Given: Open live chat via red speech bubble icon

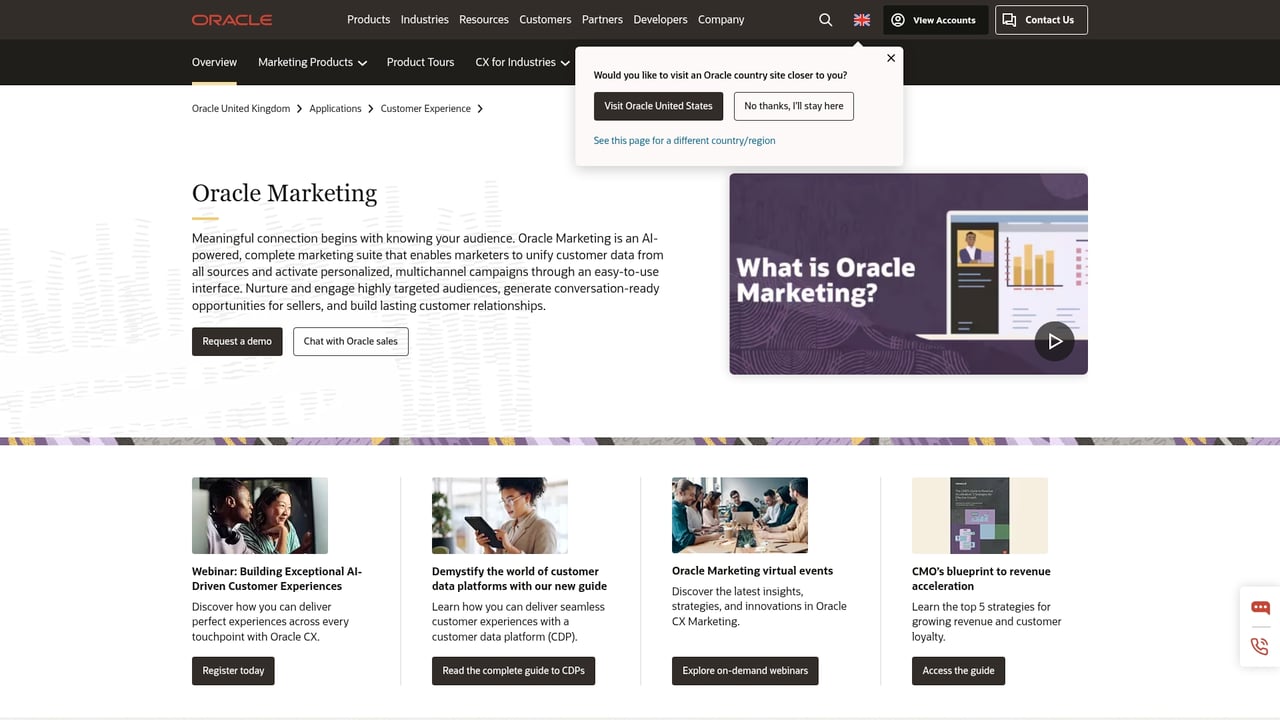Looking at the screenshot, I should click(1259, 607).
